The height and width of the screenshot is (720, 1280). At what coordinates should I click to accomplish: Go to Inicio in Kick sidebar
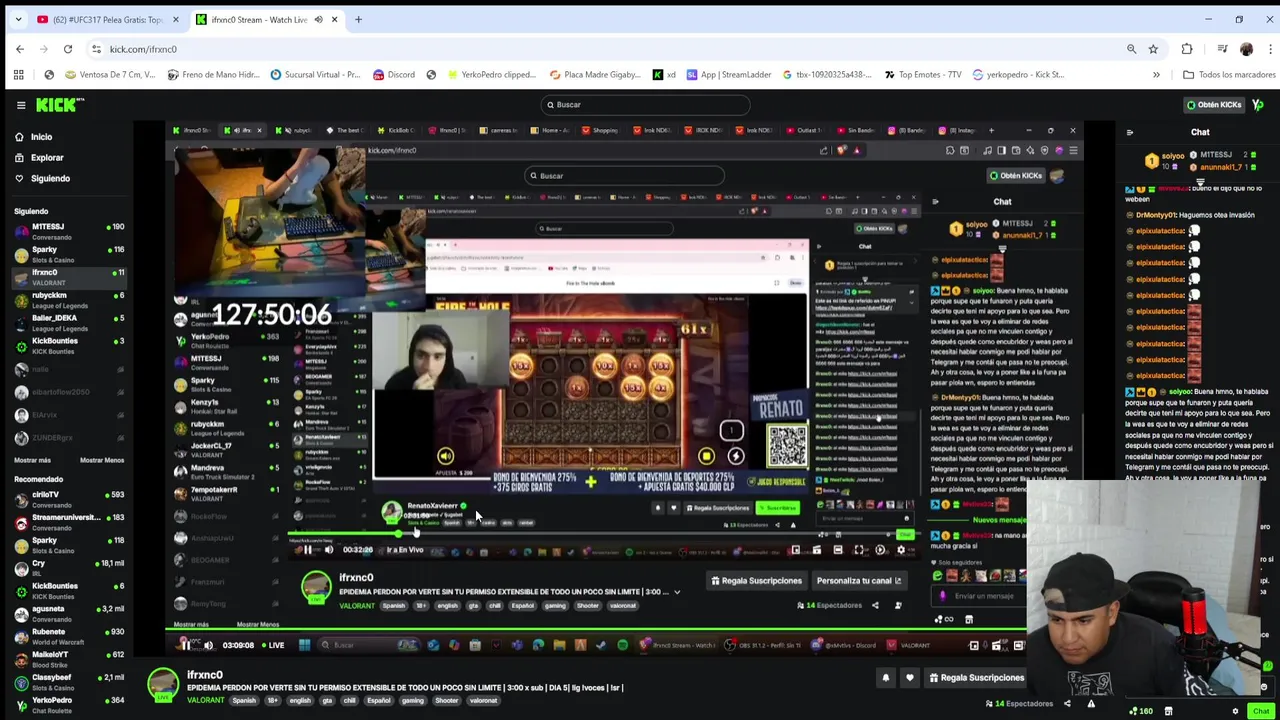click(41, 137)
